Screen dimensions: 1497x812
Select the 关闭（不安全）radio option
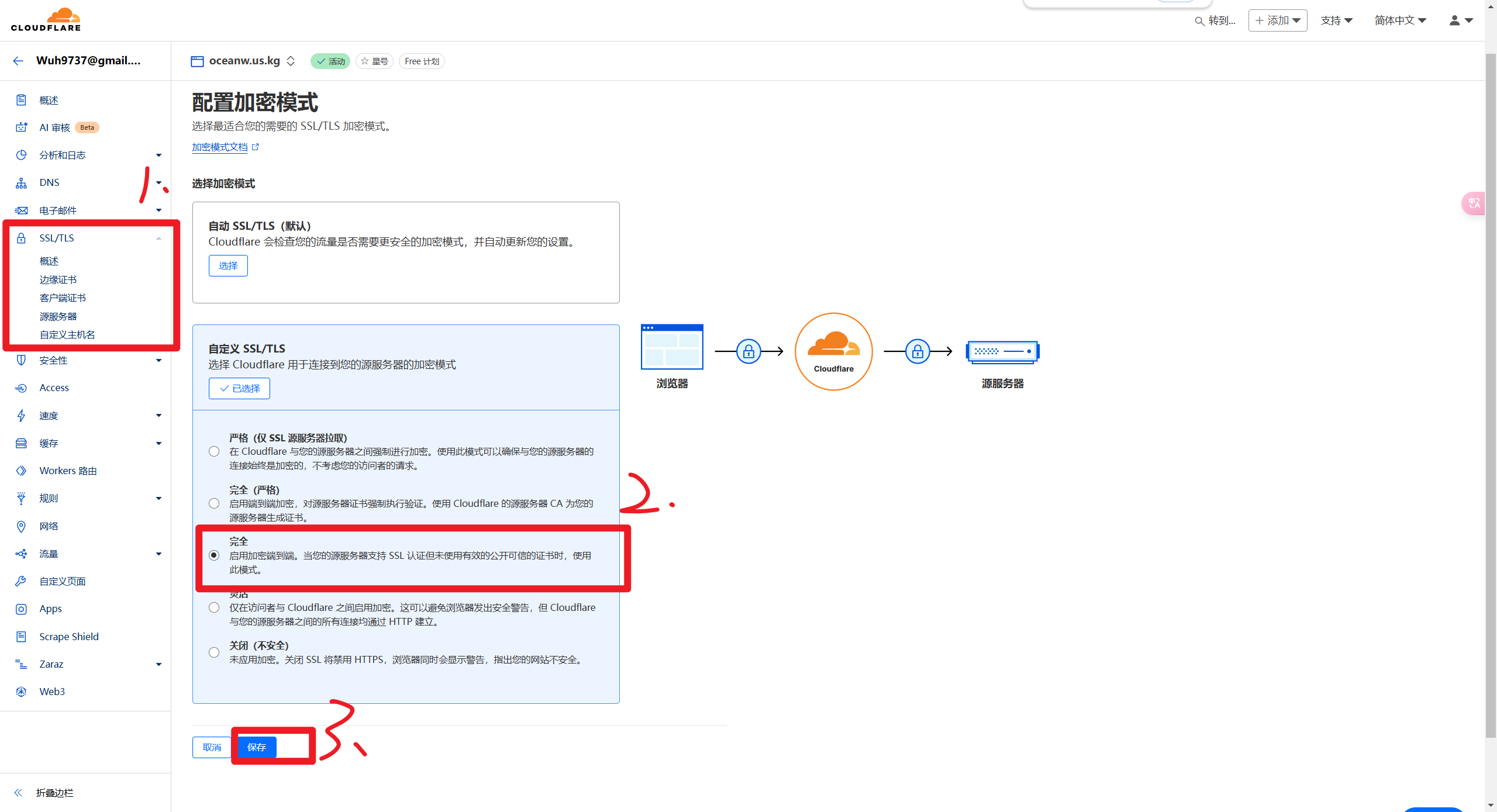[x=214, y=652]
